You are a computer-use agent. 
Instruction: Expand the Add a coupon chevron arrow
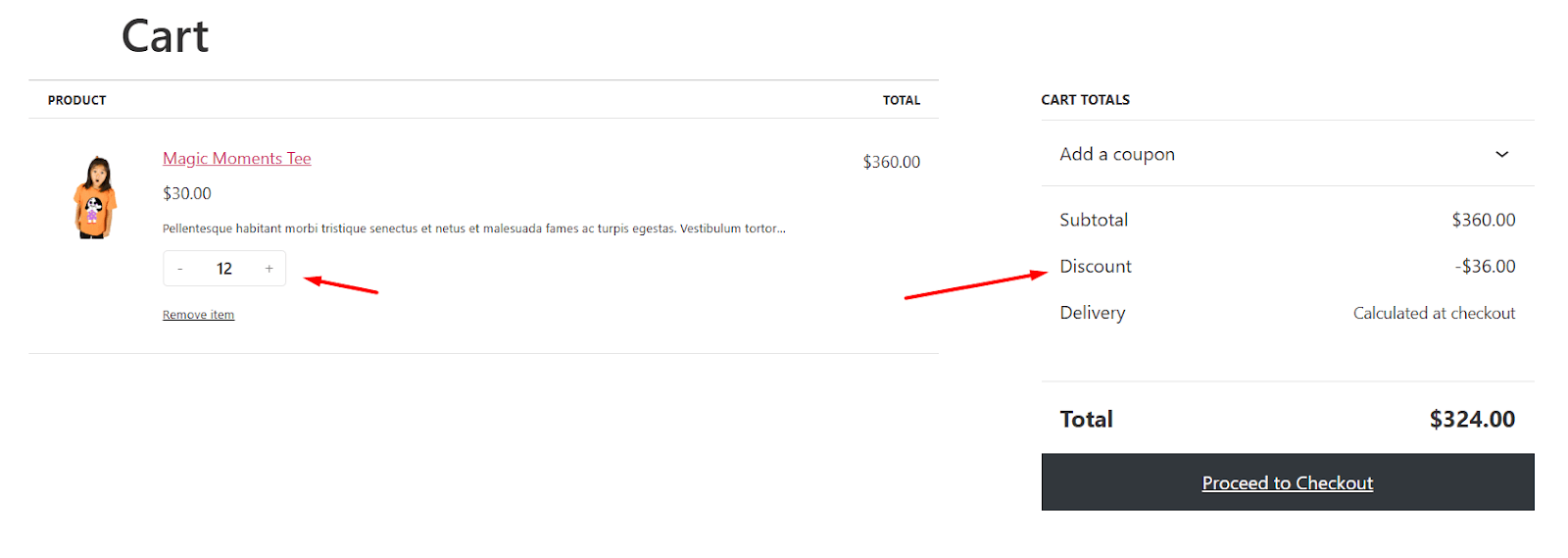pos(1501,154)
